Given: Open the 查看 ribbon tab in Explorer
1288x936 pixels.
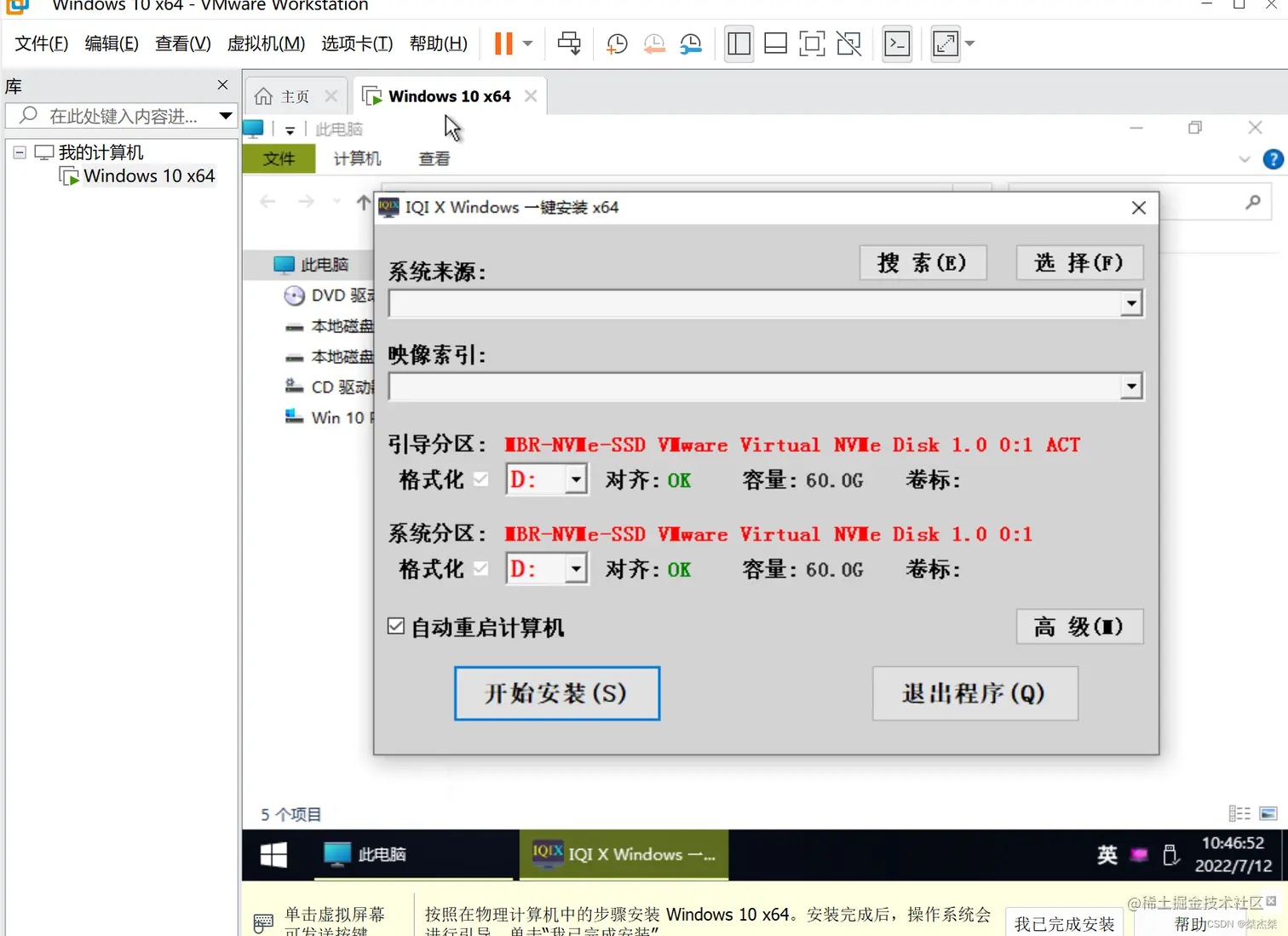Looking at the screenshot, I should pos(434,159).
